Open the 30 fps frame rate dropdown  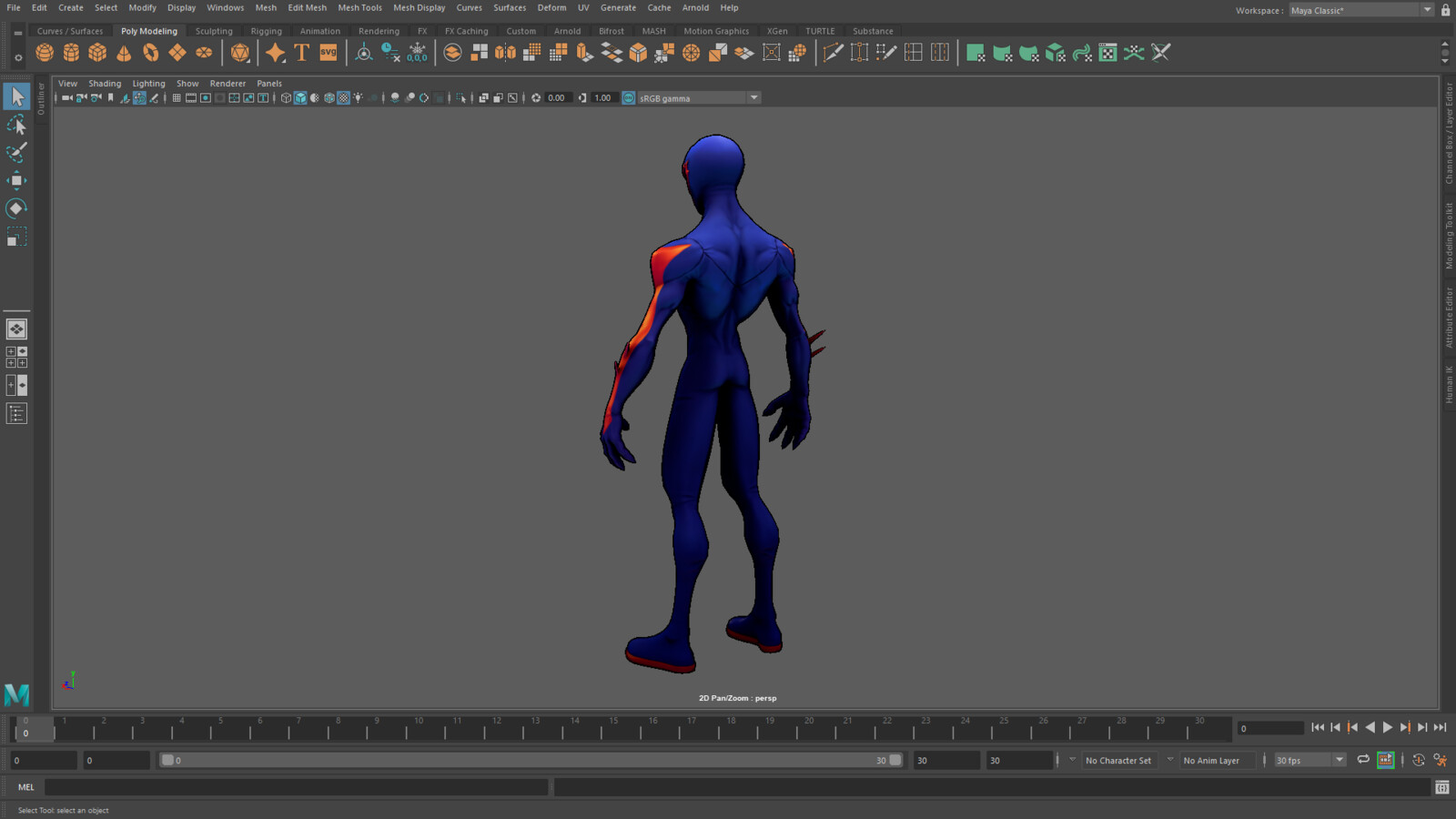coord(1309,760)
